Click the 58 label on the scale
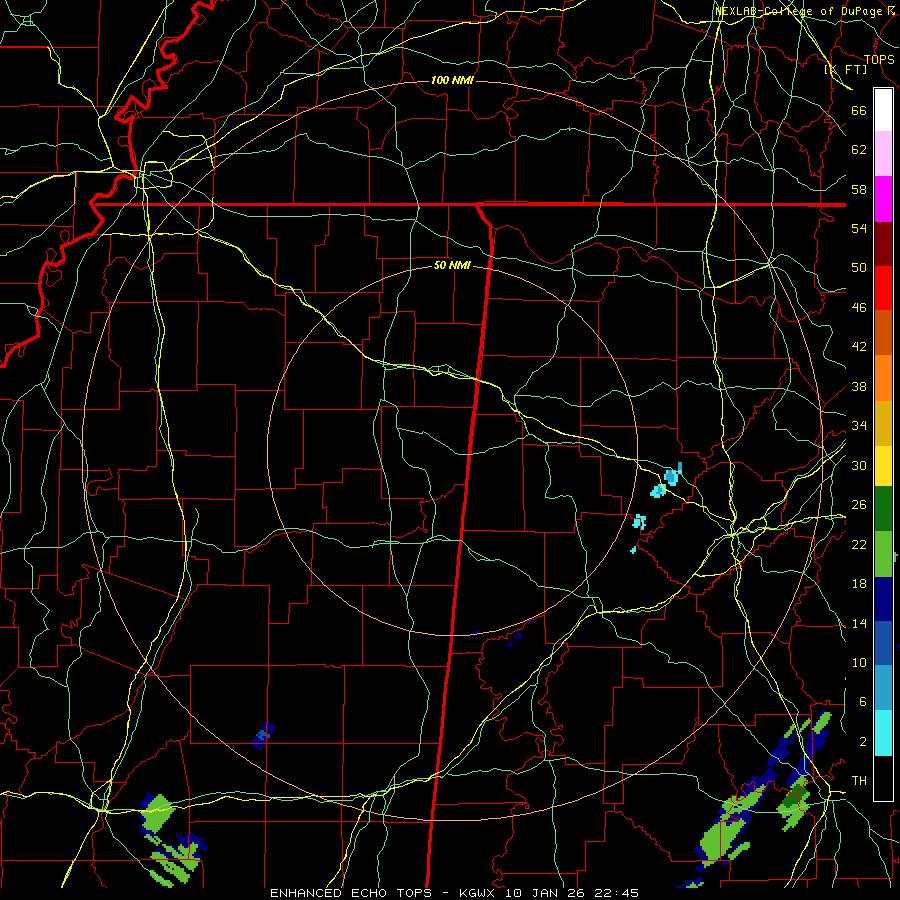Viewport: 900px width, 900px height. tap(859, 189)
